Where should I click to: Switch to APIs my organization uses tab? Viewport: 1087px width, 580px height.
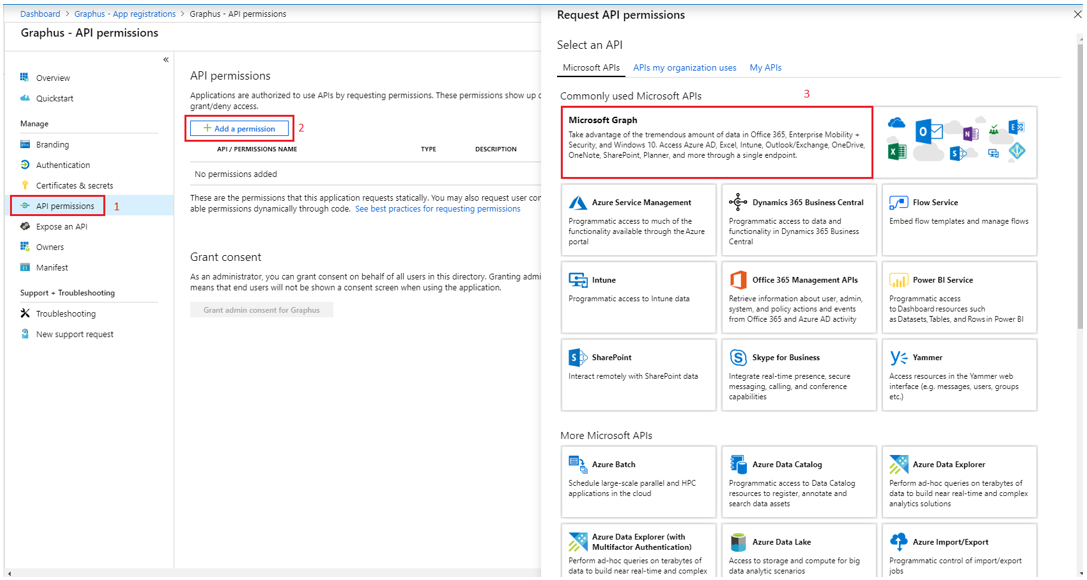tap(685, 68)
